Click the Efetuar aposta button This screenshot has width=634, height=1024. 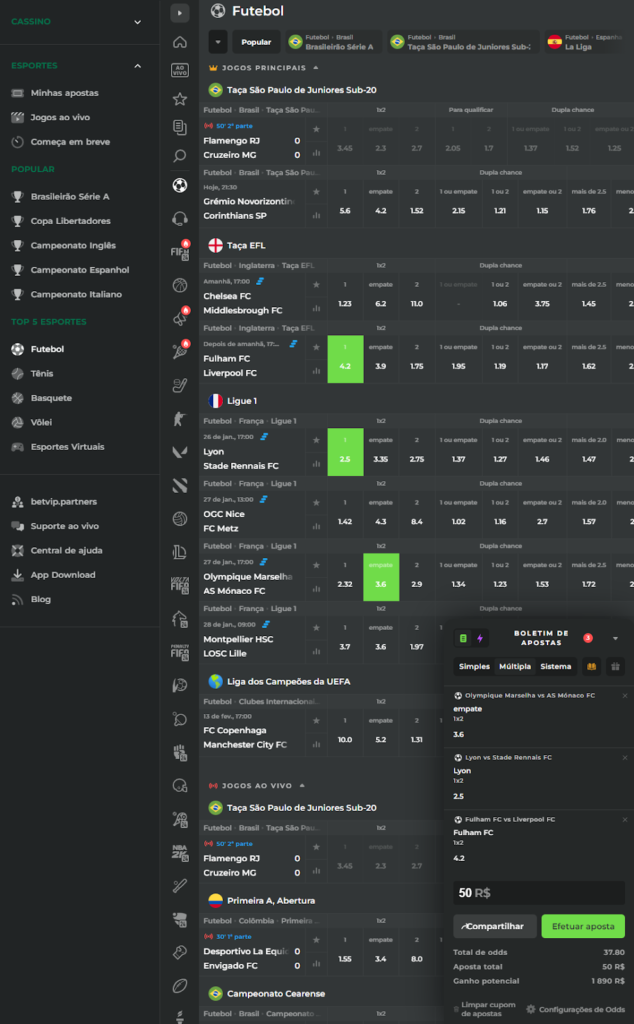pos(582,926)
